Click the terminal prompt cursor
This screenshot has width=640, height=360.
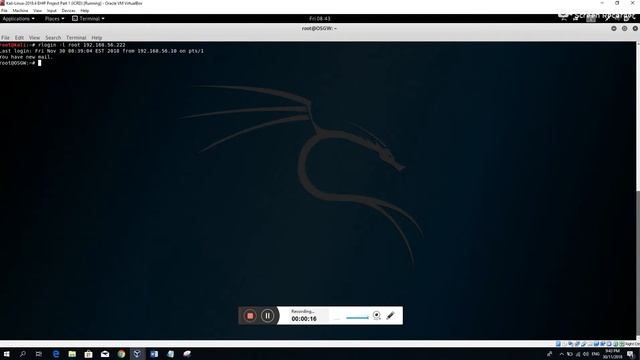click(x=40, y=63)
